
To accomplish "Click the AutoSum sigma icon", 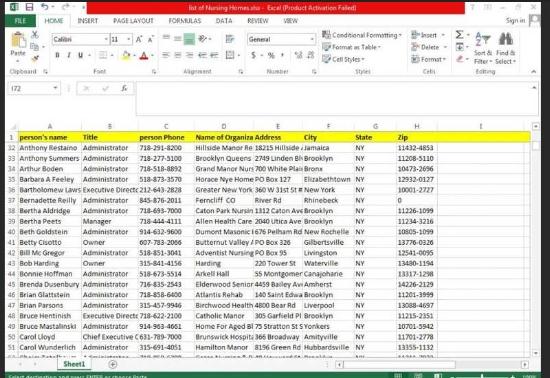I will coord(459,34).
